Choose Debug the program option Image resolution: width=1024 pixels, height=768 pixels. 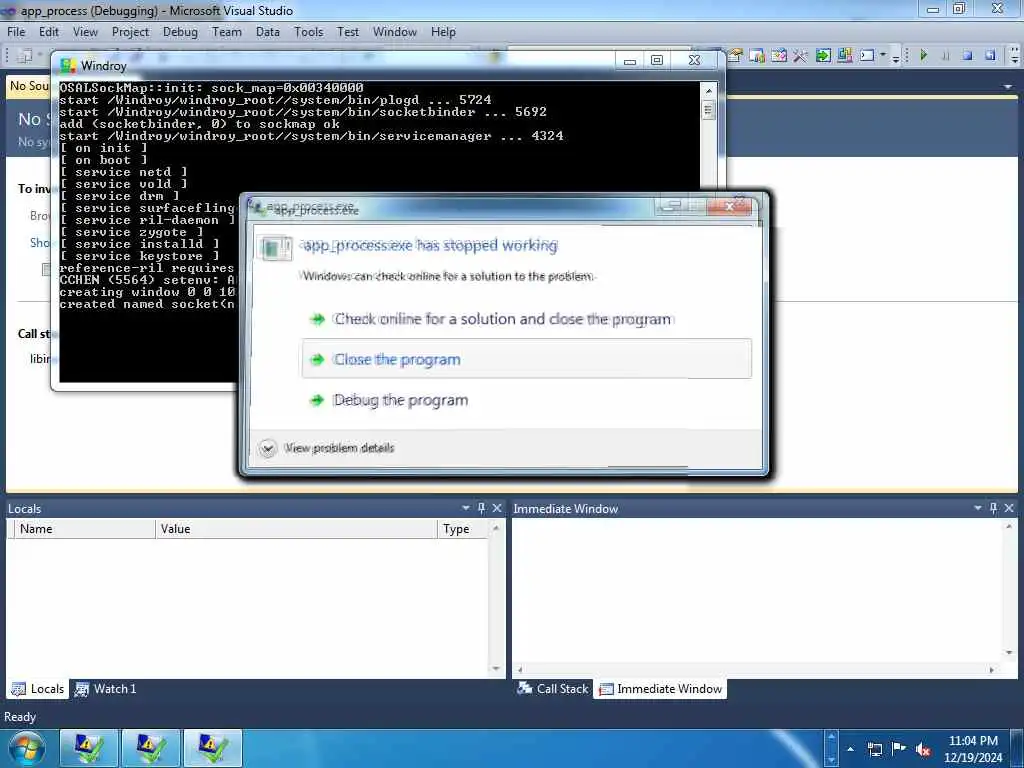click(x=526, y=400)
